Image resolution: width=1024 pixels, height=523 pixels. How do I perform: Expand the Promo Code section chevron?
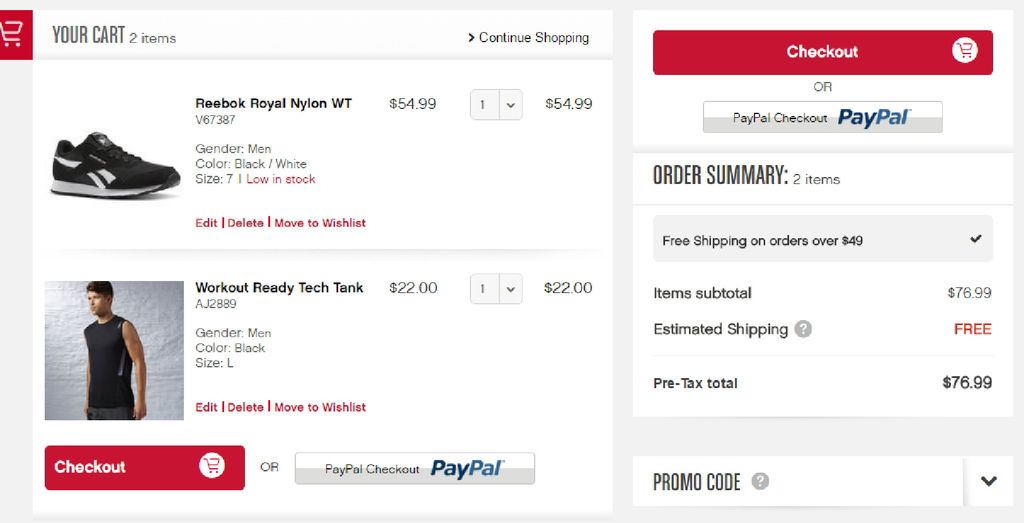989,481
